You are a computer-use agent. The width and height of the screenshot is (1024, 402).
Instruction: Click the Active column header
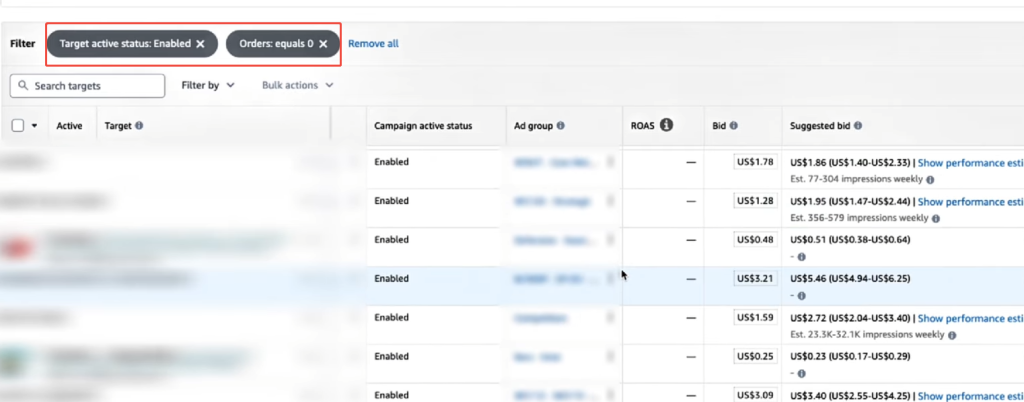point(69,126)
